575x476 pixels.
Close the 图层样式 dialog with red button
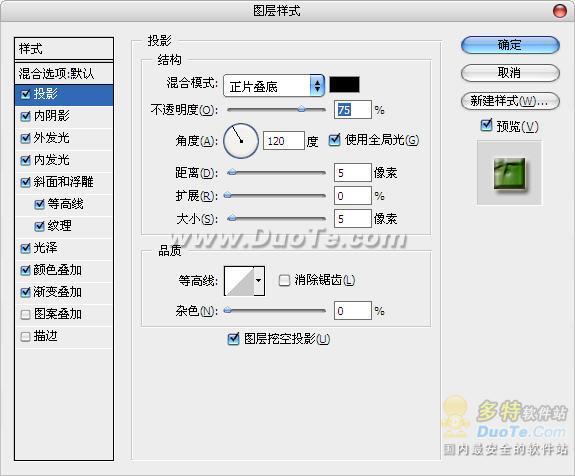pos(560,11)
